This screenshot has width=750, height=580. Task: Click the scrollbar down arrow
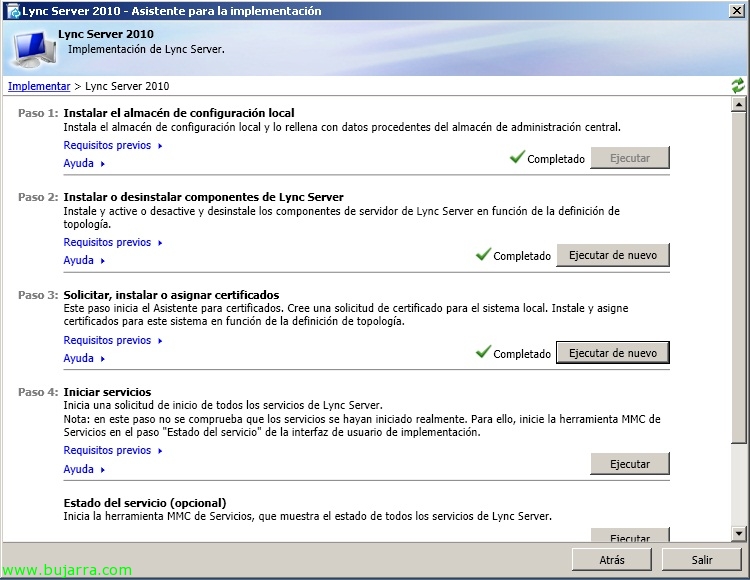(x=739, y=533)
